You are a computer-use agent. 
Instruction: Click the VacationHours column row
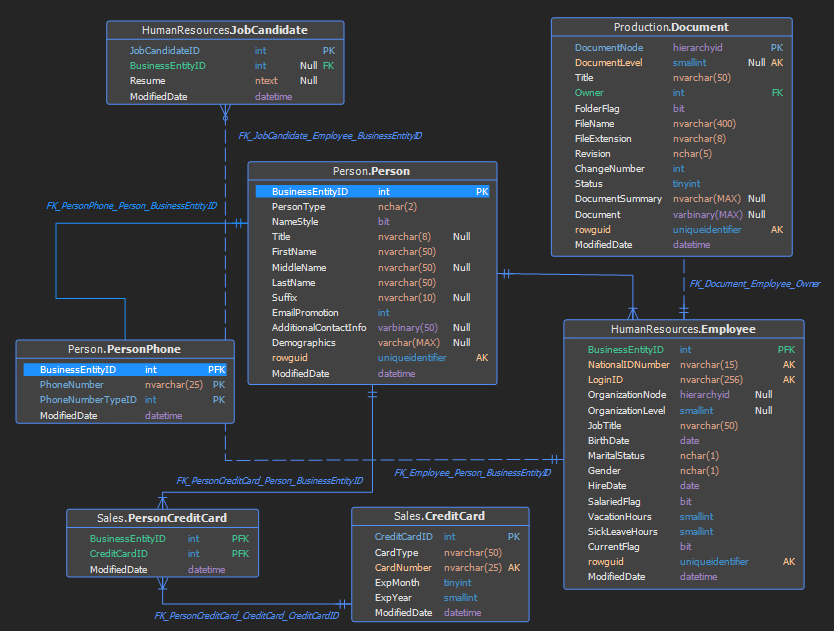click(684, 517)
